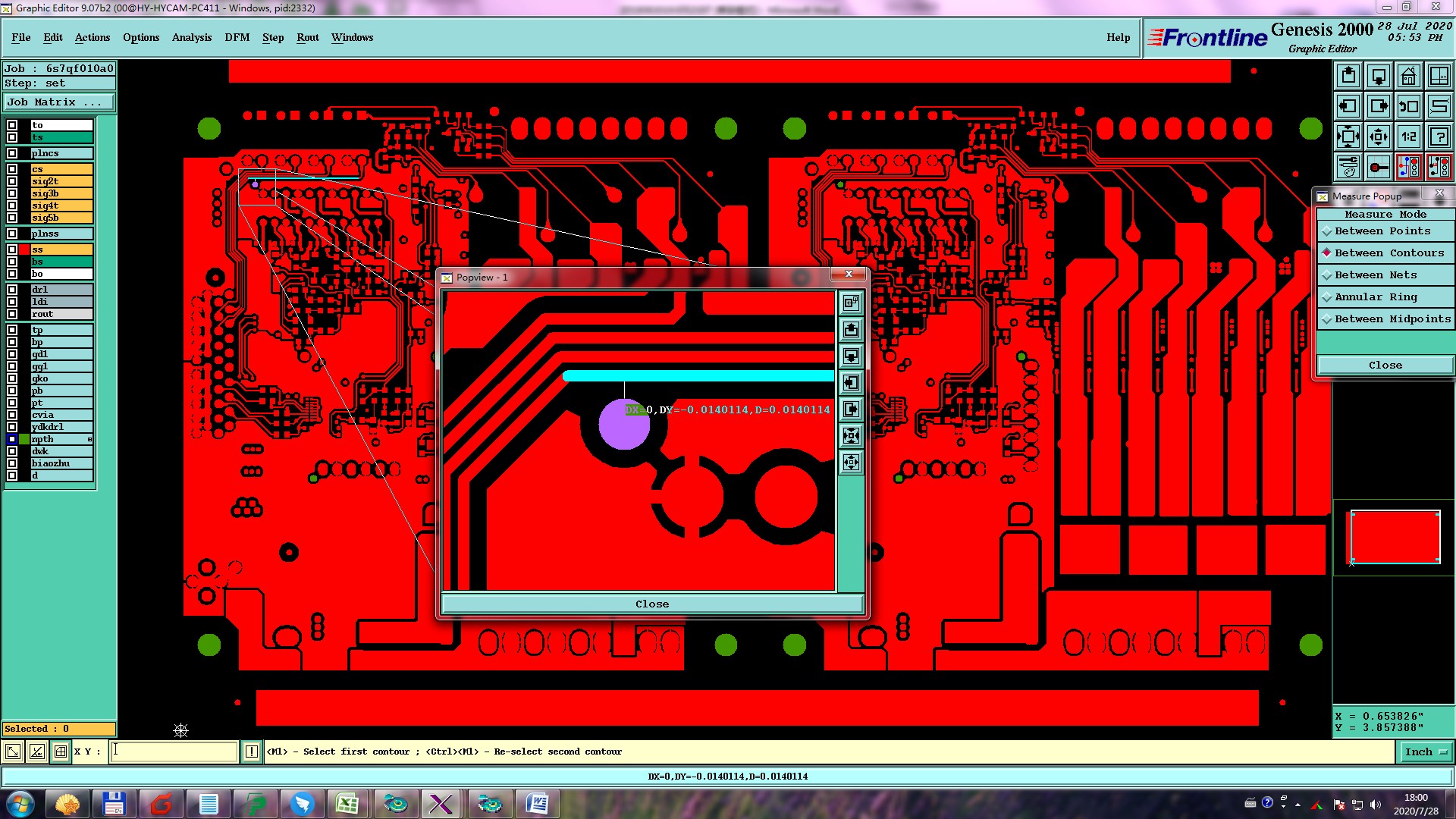
Task: Toggle display checkbox for layer sig2t
Action: click(12, 181)
